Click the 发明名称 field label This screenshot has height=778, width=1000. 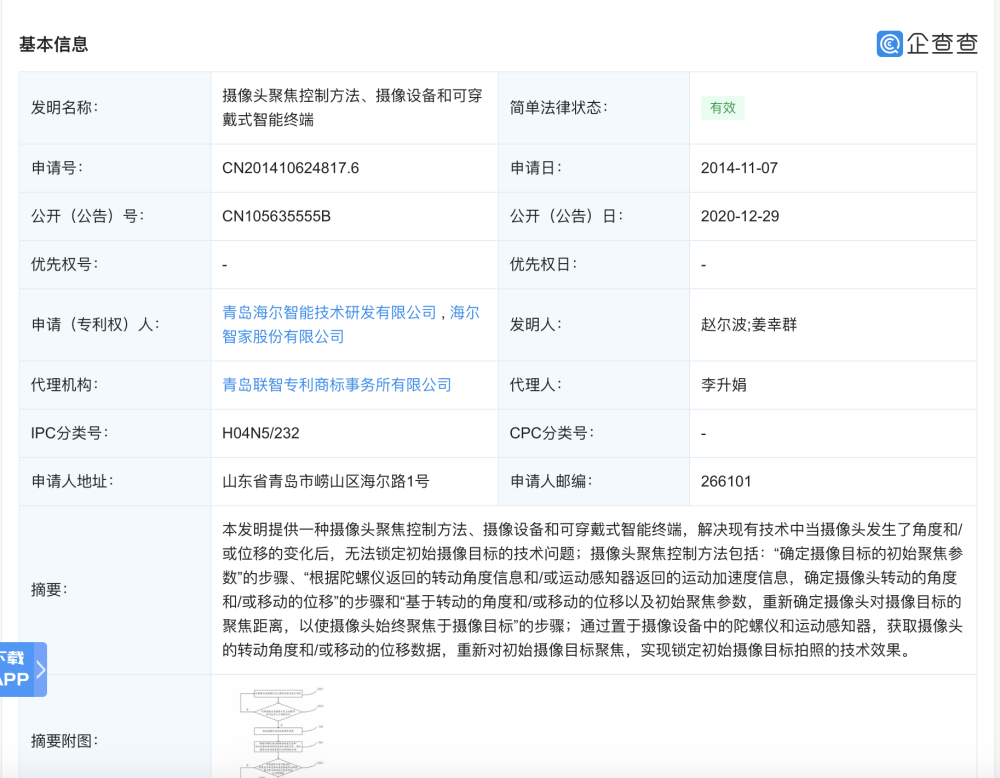tap(64, 107)
